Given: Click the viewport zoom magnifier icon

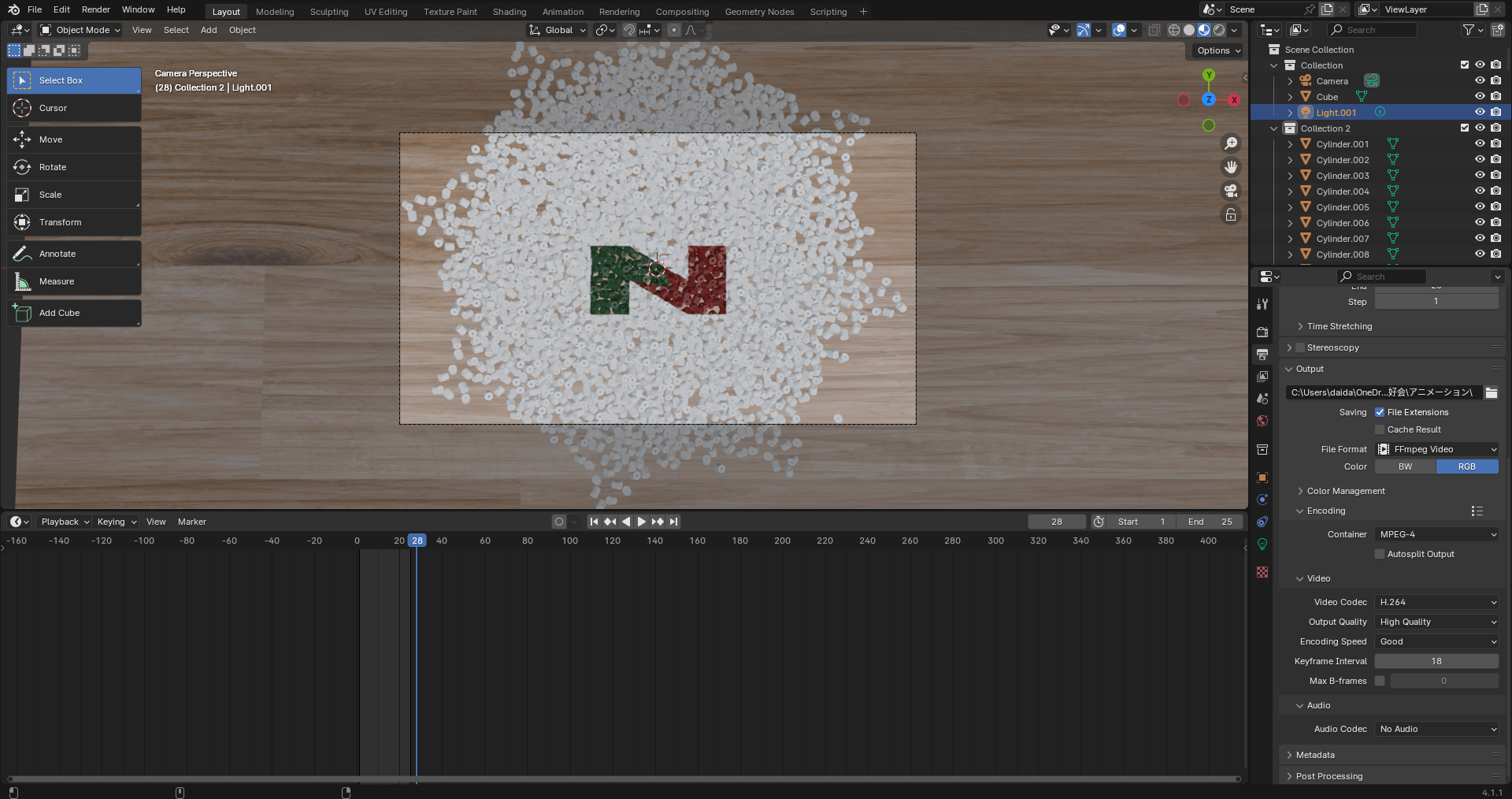Looking at the screenshot, I should [x=1230, y=143].
